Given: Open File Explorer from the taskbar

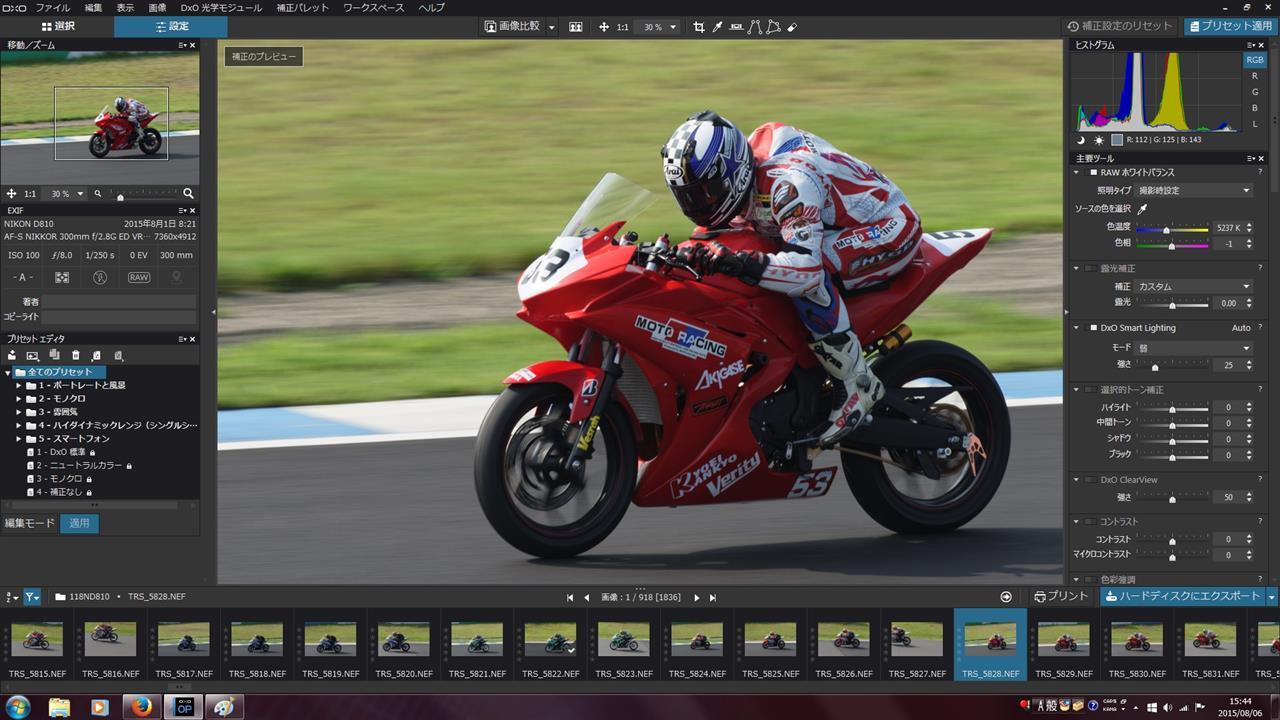Looking at the screenshot, I should [59, 707].
